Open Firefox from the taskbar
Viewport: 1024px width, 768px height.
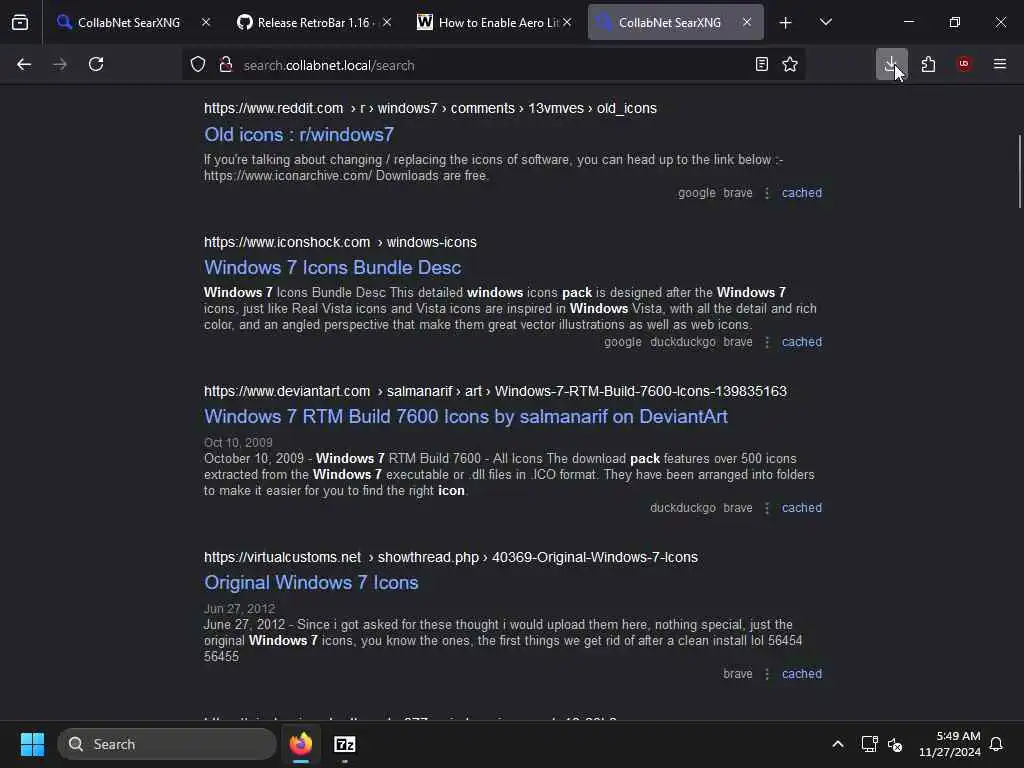(301, 744)
